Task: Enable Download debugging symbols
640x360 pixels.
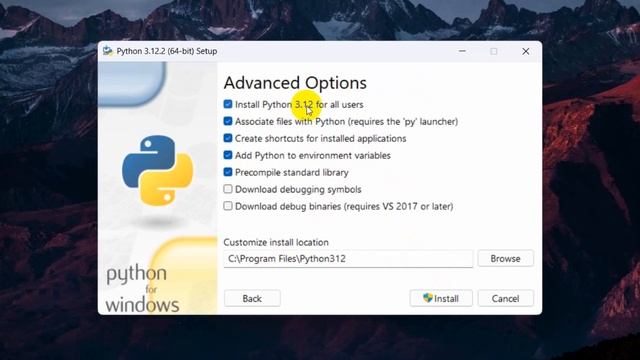Action: (228, 189)
